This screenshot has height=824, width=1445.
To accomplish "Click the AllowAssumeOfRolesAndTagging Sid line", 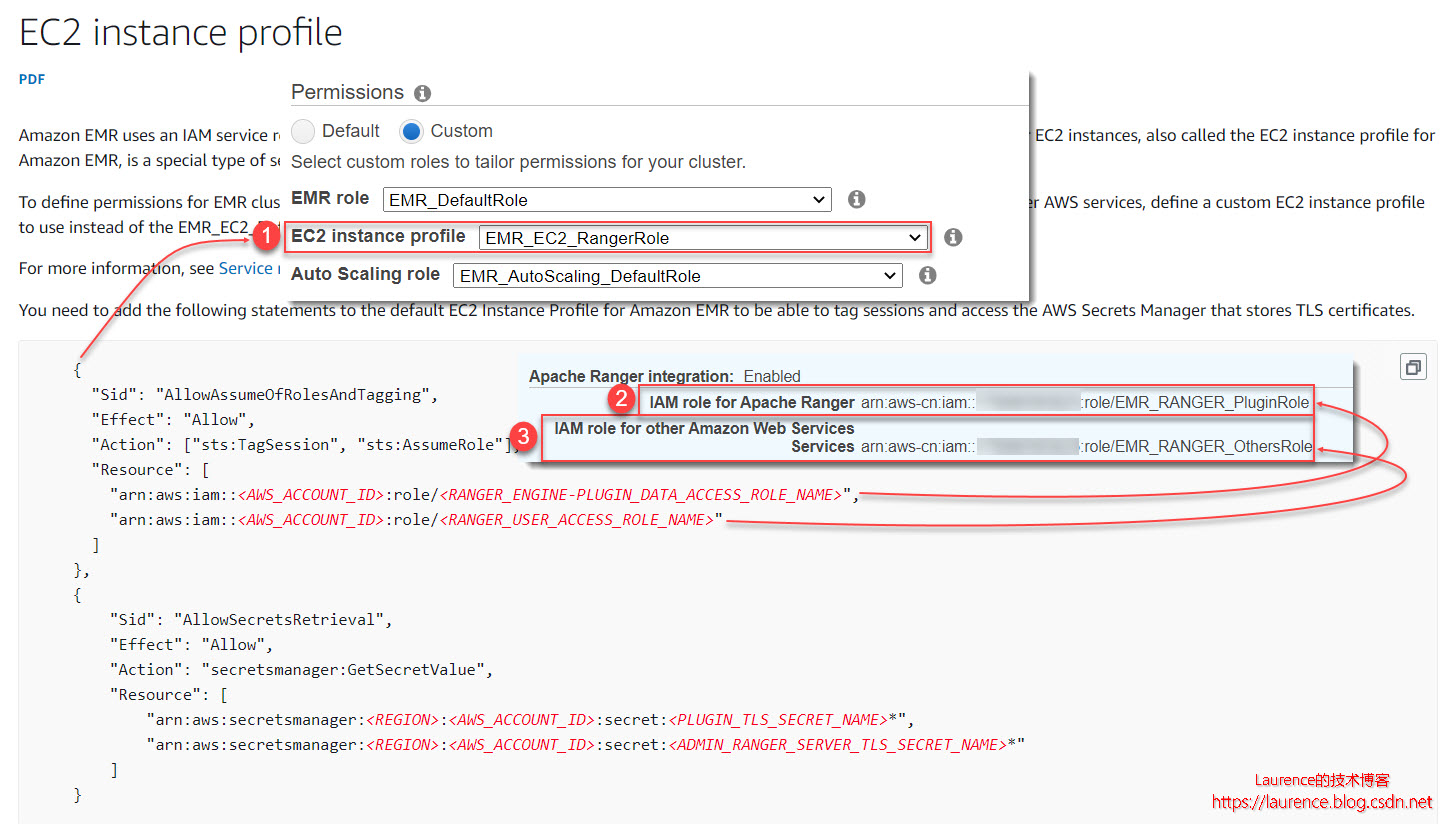I will tap(265, 394).
